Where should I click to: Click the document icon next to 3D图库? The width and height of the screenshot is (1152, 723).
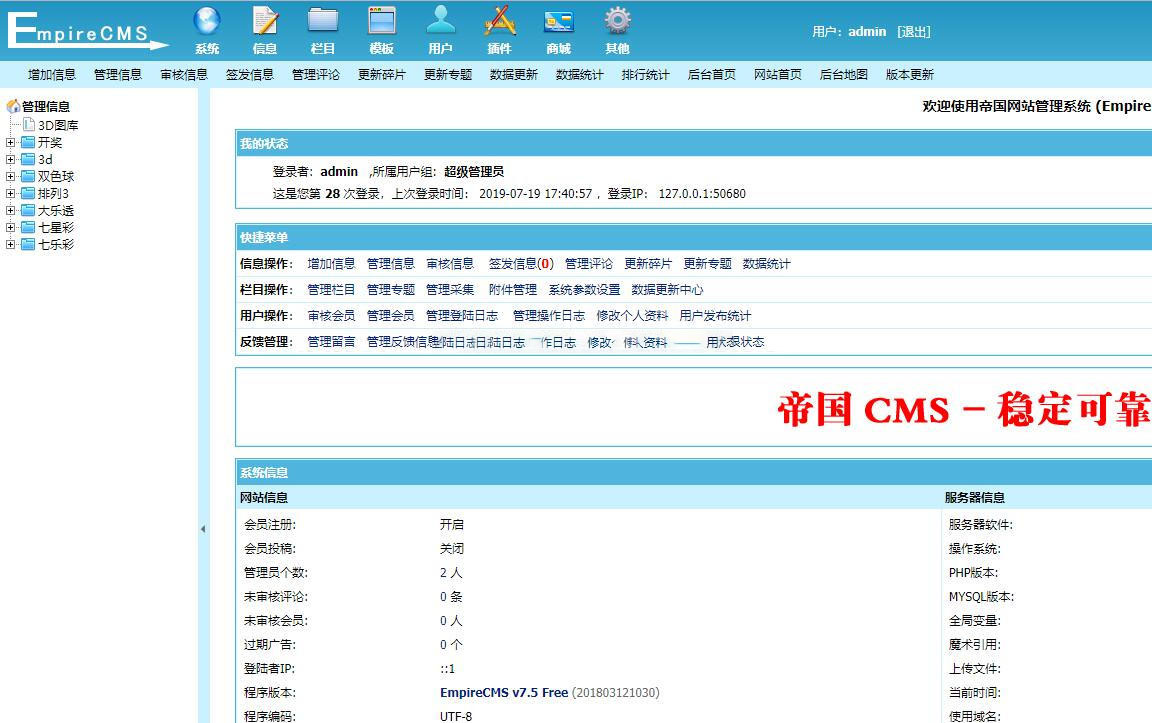click(29, 125)
